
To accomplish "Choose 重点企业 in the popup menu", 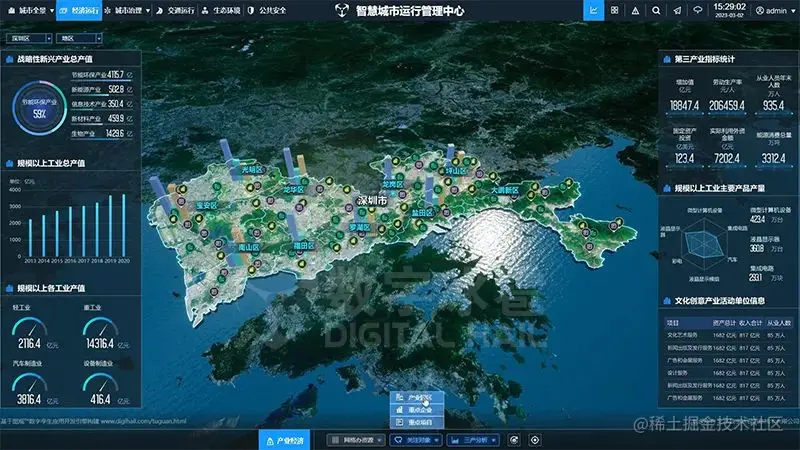I will click(417, 410).
